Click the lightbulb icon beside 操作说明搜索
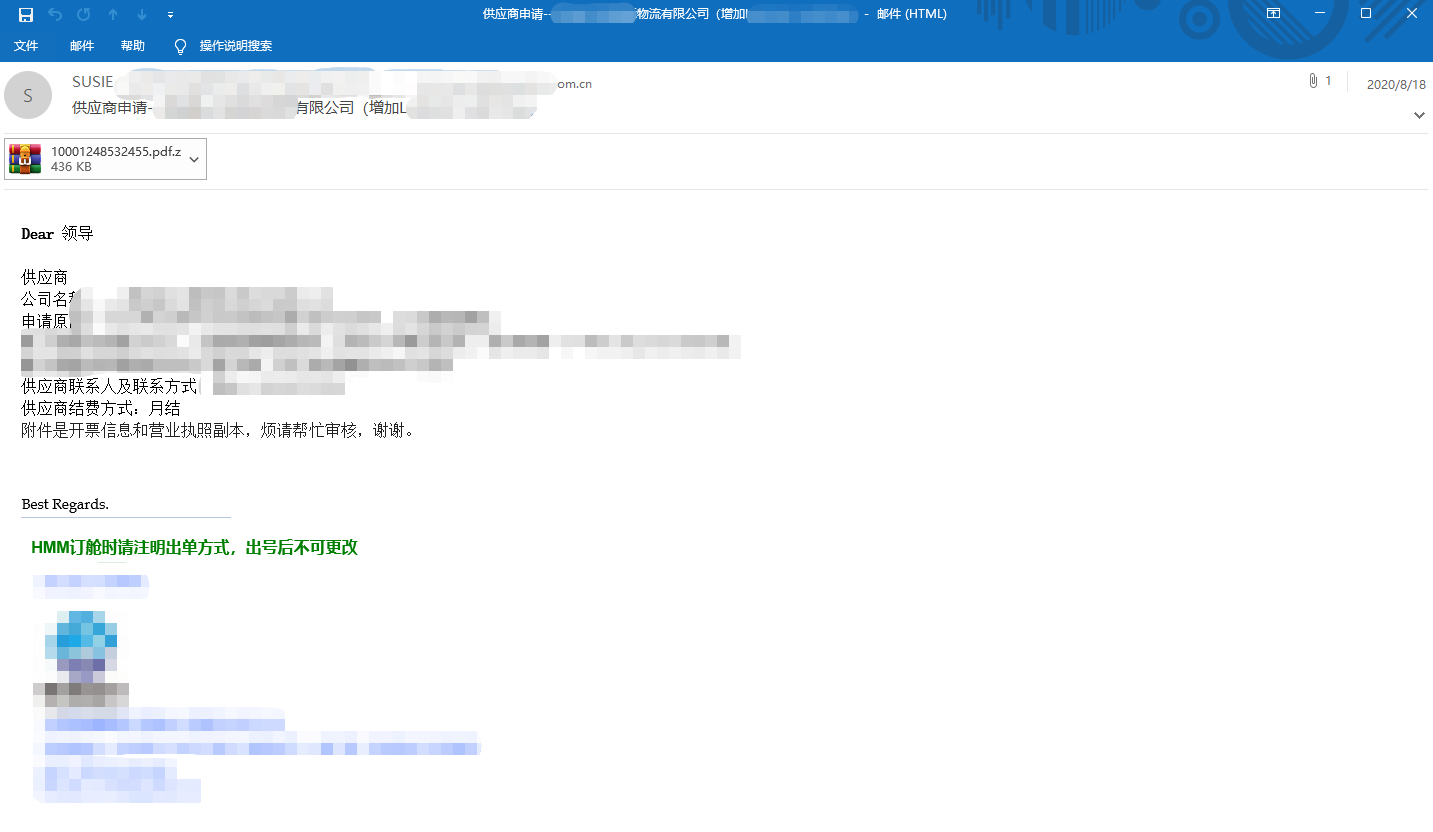This screenshot has height=832, width=1433. [180, 46]
